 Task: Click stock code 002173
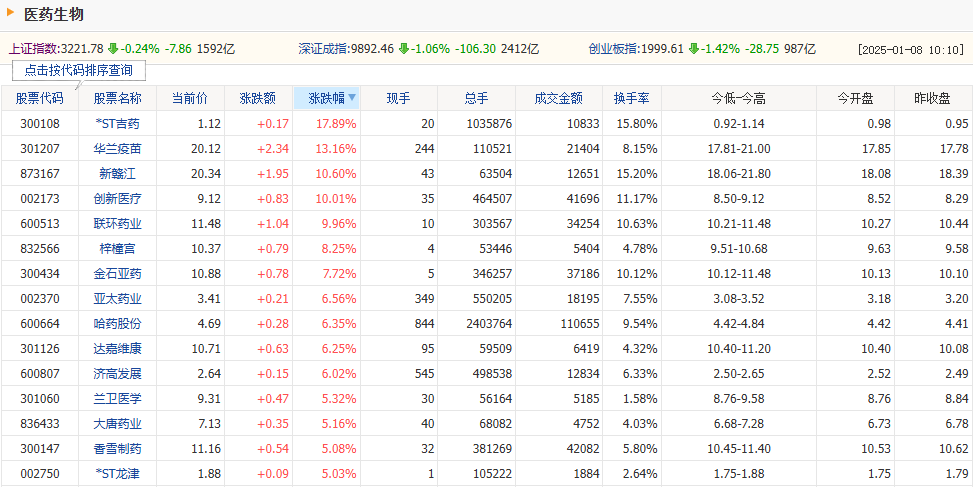pos(40,199)
